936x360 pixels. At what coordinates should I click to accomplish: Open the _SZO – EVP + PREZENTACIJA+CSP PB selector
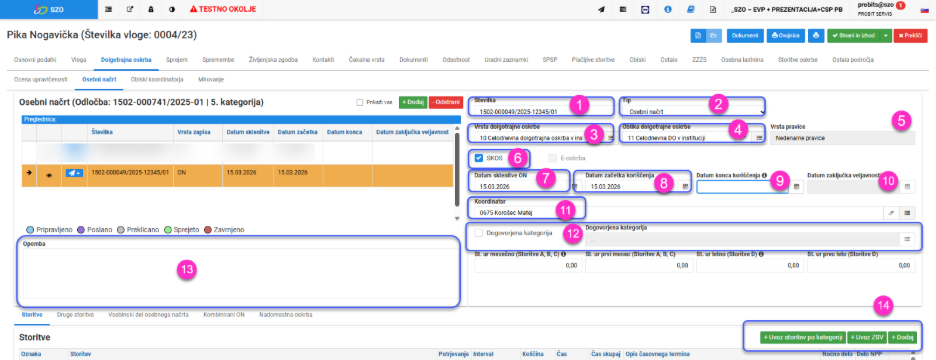coord(787,10)
